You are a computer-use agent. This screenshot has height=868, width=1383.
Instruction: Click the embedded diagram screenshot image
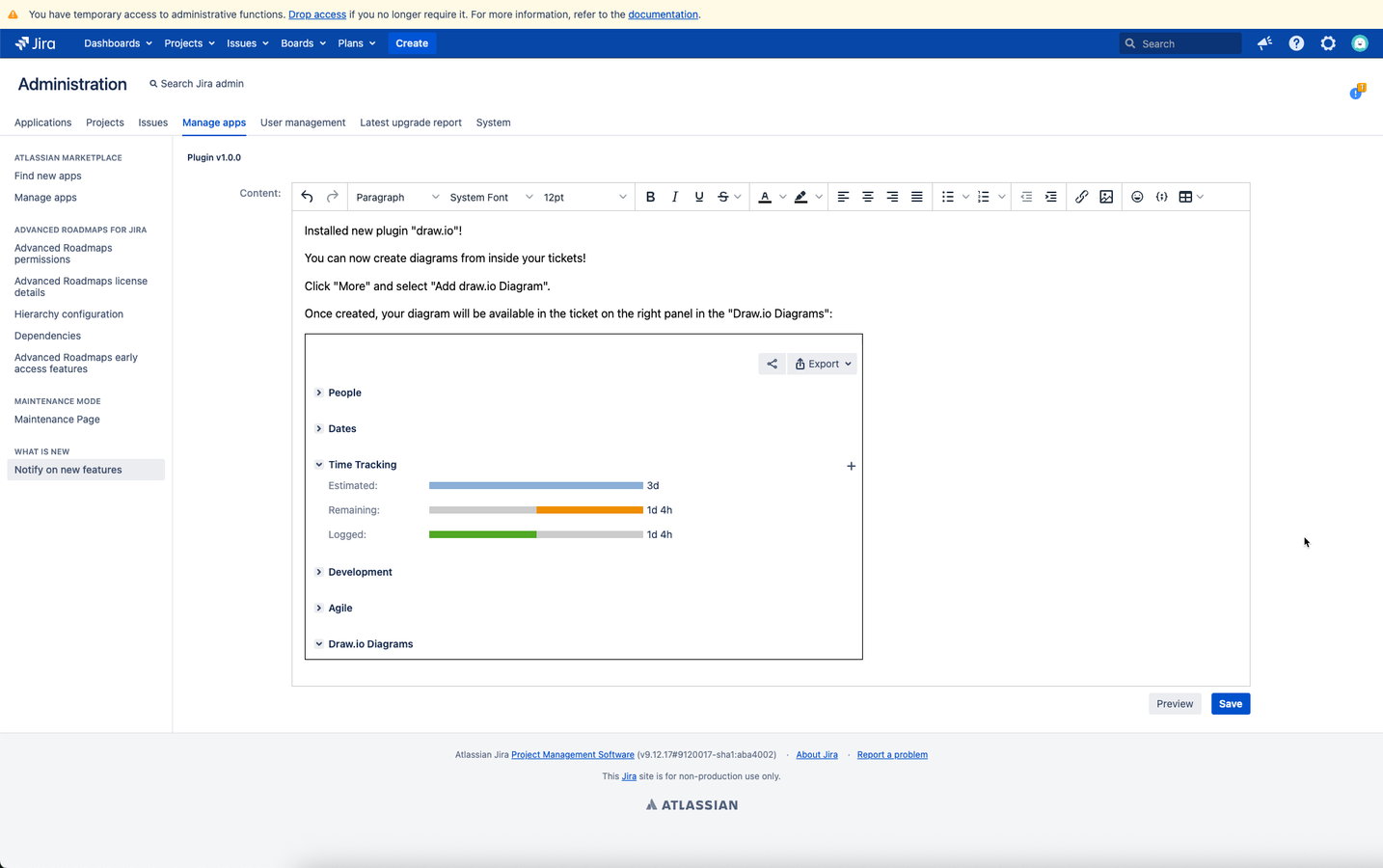tap(583, 497)
